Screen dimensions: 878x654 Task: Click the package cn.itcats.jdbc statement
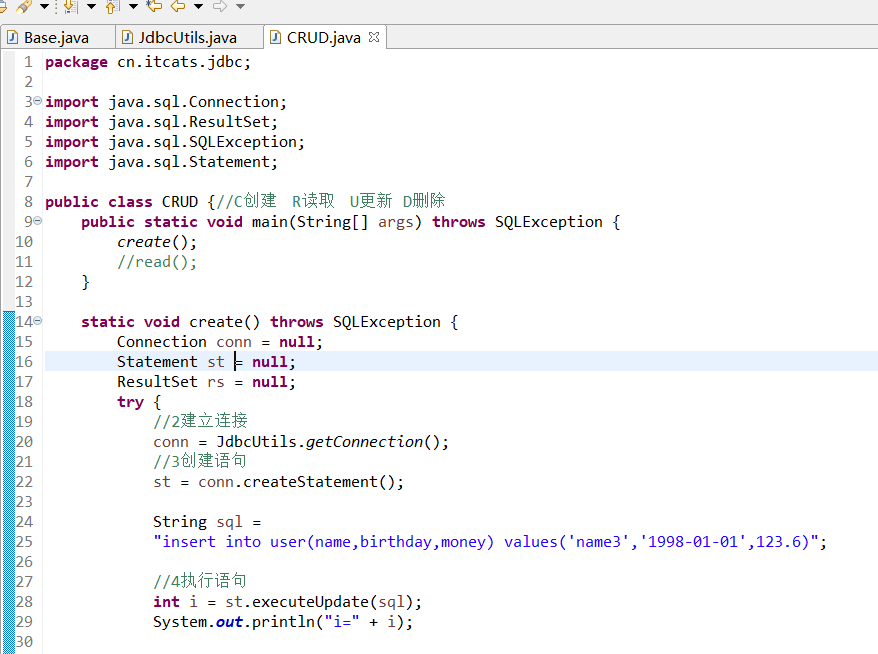[x=148, y=62]
